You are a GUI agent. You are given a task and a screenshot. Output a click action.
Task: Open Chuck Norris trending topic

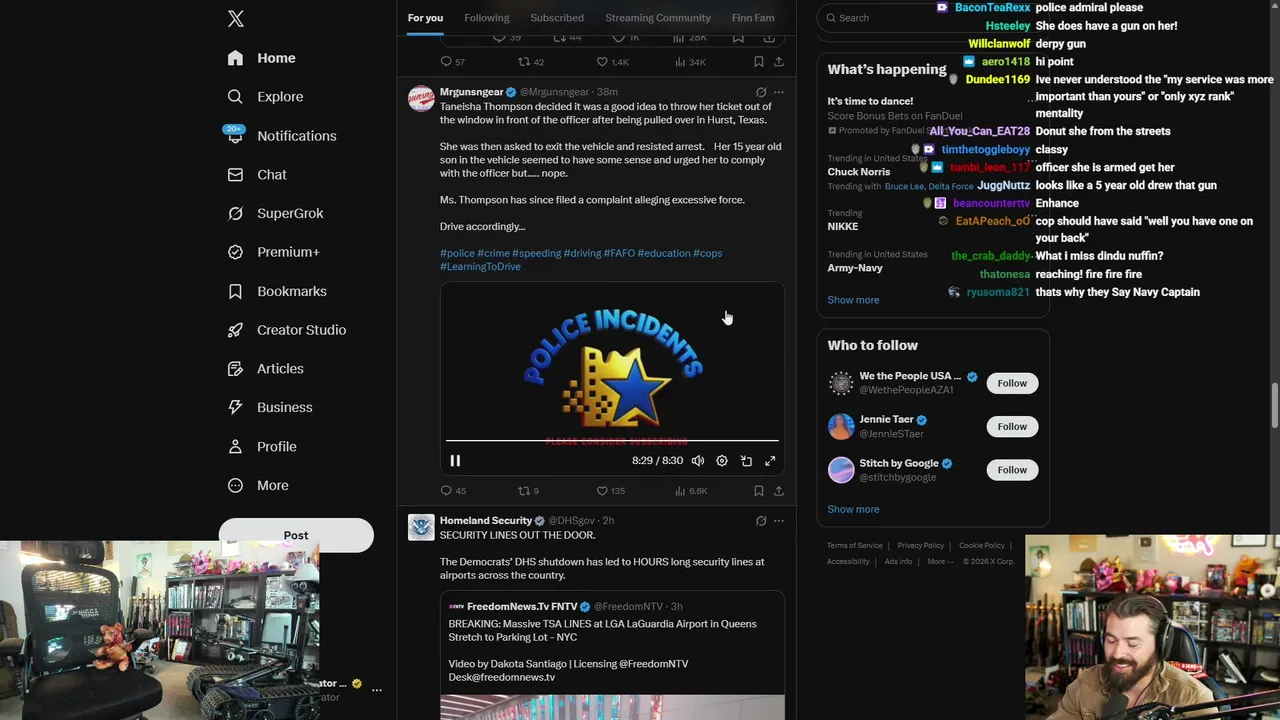point(859,172)
